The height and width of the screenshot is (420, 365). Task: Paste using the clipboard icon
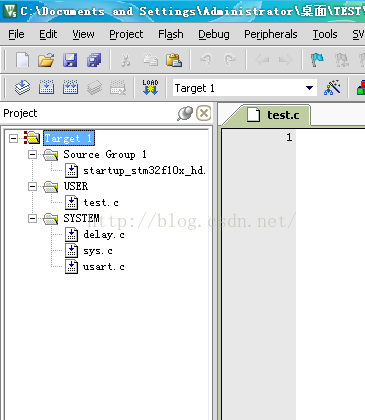(x=174, y=60)
